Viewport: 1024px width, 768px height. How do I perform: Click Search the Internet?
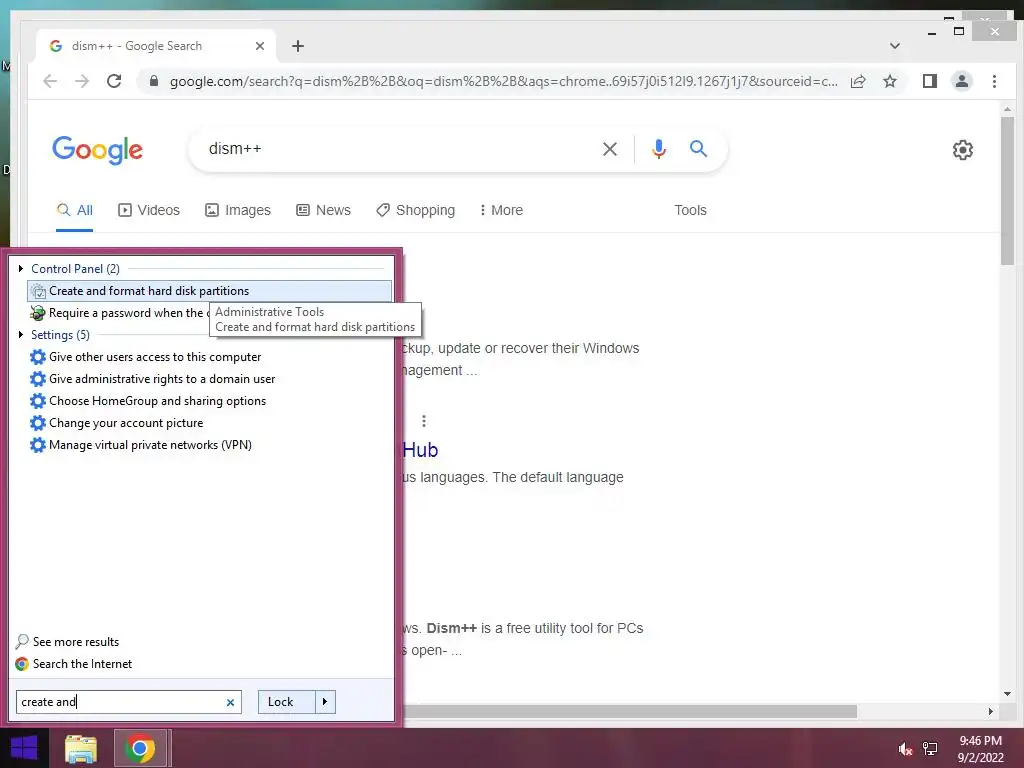pyautogui.click(x=73, y=664)
